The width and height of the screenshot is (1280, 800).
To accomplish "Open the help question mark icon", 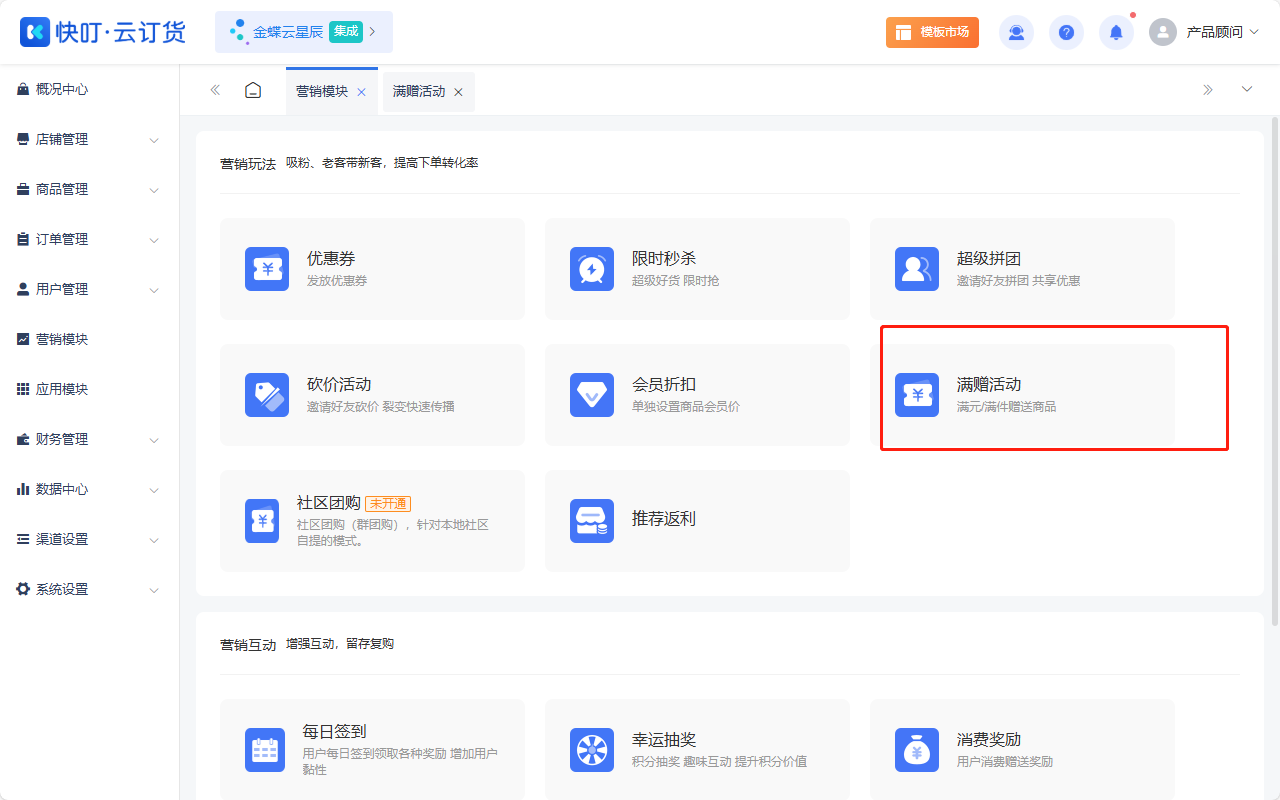I will point(1066,32).
